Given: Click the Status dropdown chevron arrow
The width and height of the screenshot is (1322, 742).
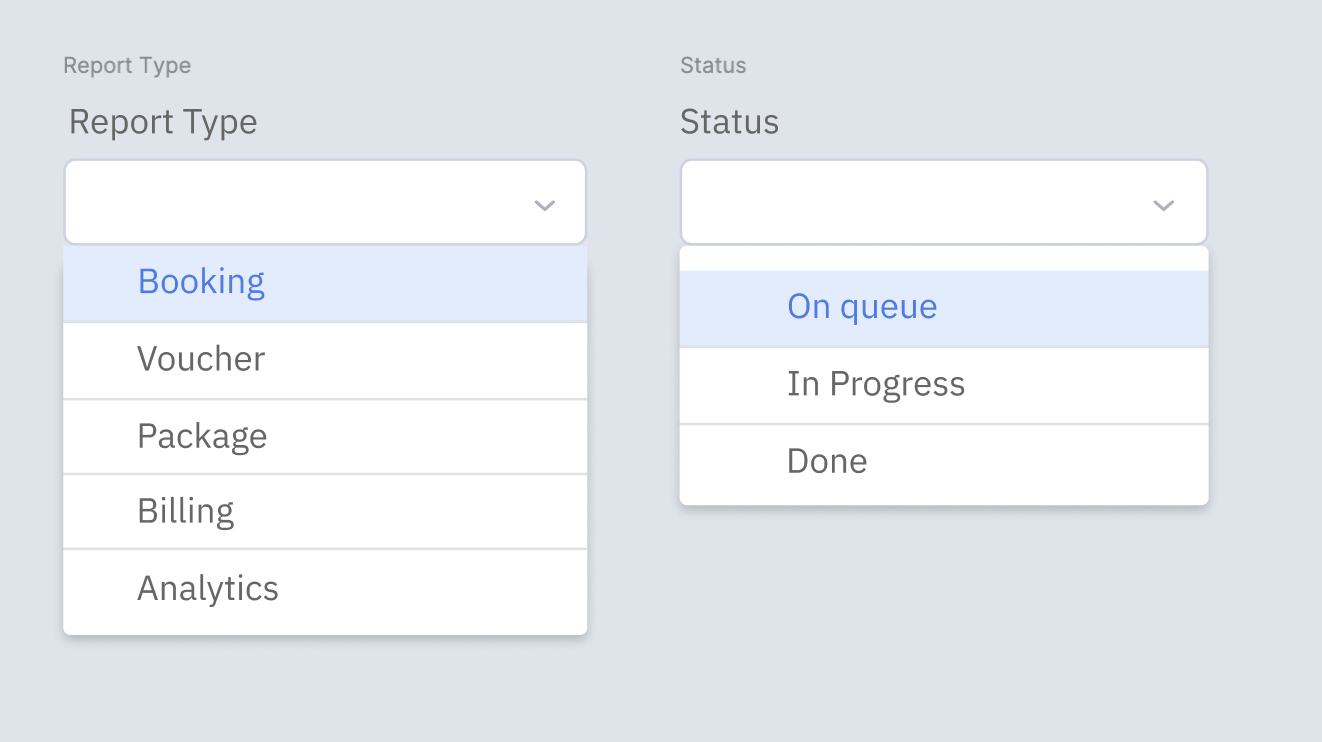Looking at the screenshot, I should [1162, 206].
